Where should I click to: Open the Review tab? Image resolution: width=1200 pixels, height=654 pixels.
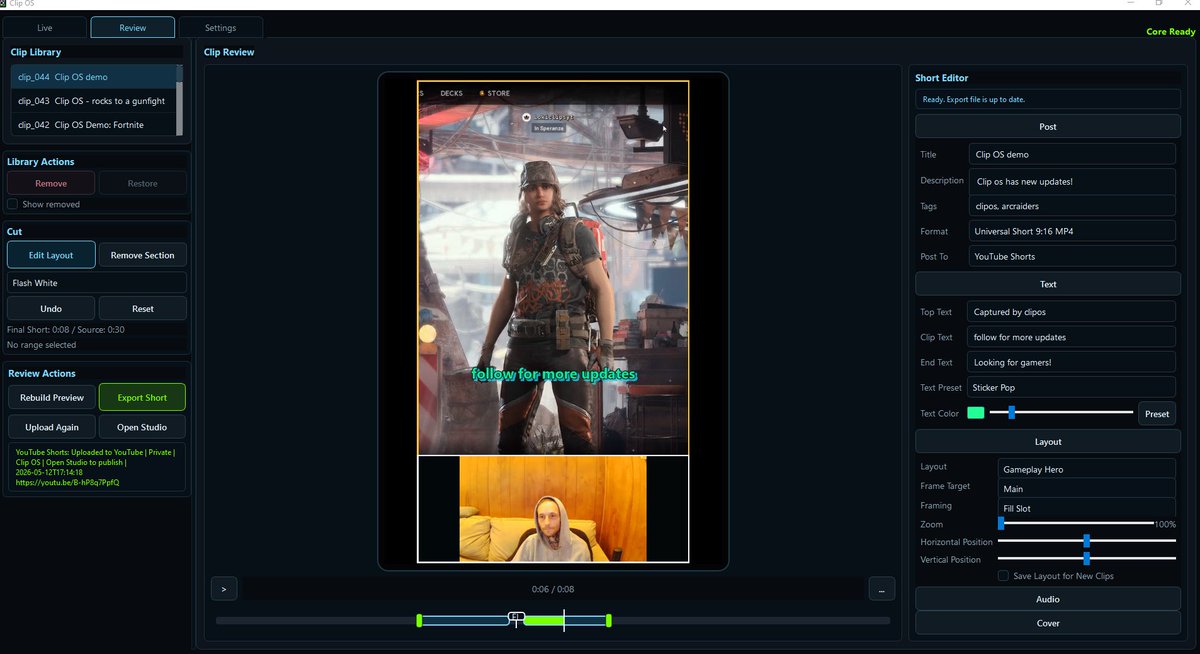point(133,28)
